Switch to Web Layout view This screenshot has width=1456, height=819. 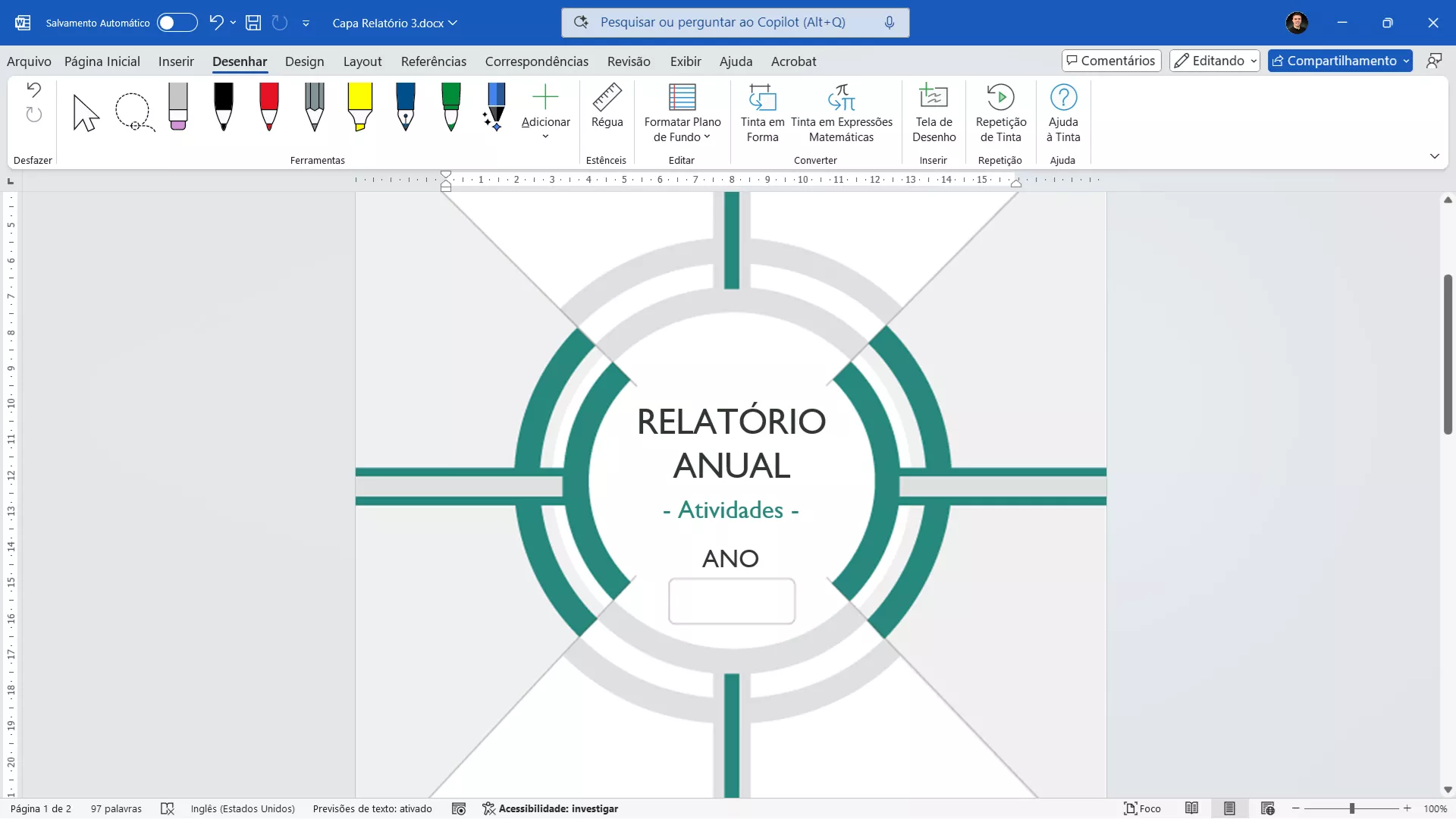coord(1267,808)
